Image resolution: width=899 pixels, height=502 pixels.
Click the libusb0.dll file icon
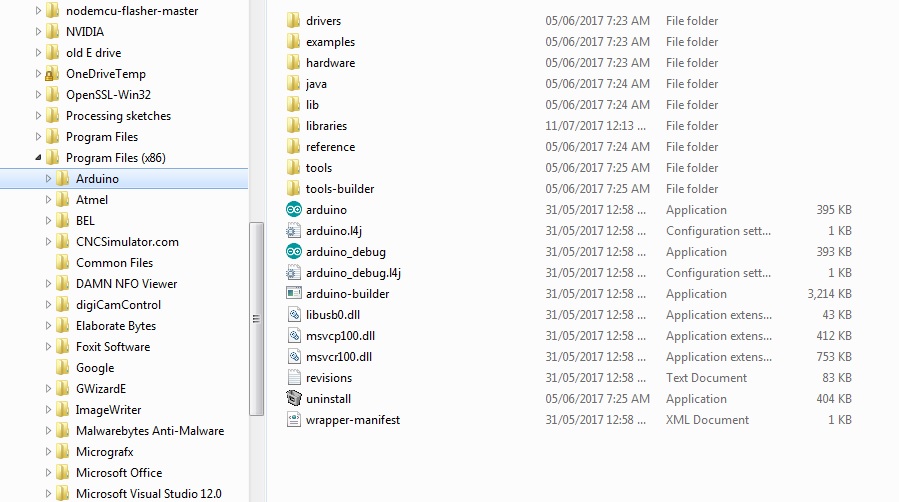[x=294, y=315]
